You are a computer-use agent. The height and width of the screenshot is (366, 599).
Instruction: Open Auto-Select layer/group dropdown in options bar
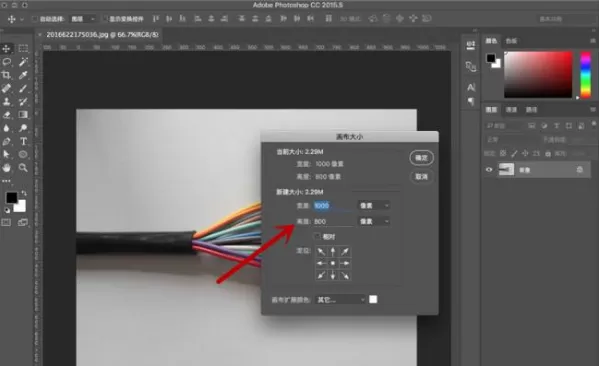[x=83, y=19]
